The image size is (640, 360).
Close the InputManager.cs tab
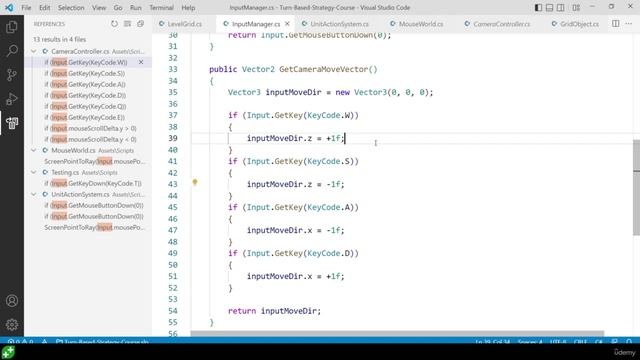[x=287, y=24]
